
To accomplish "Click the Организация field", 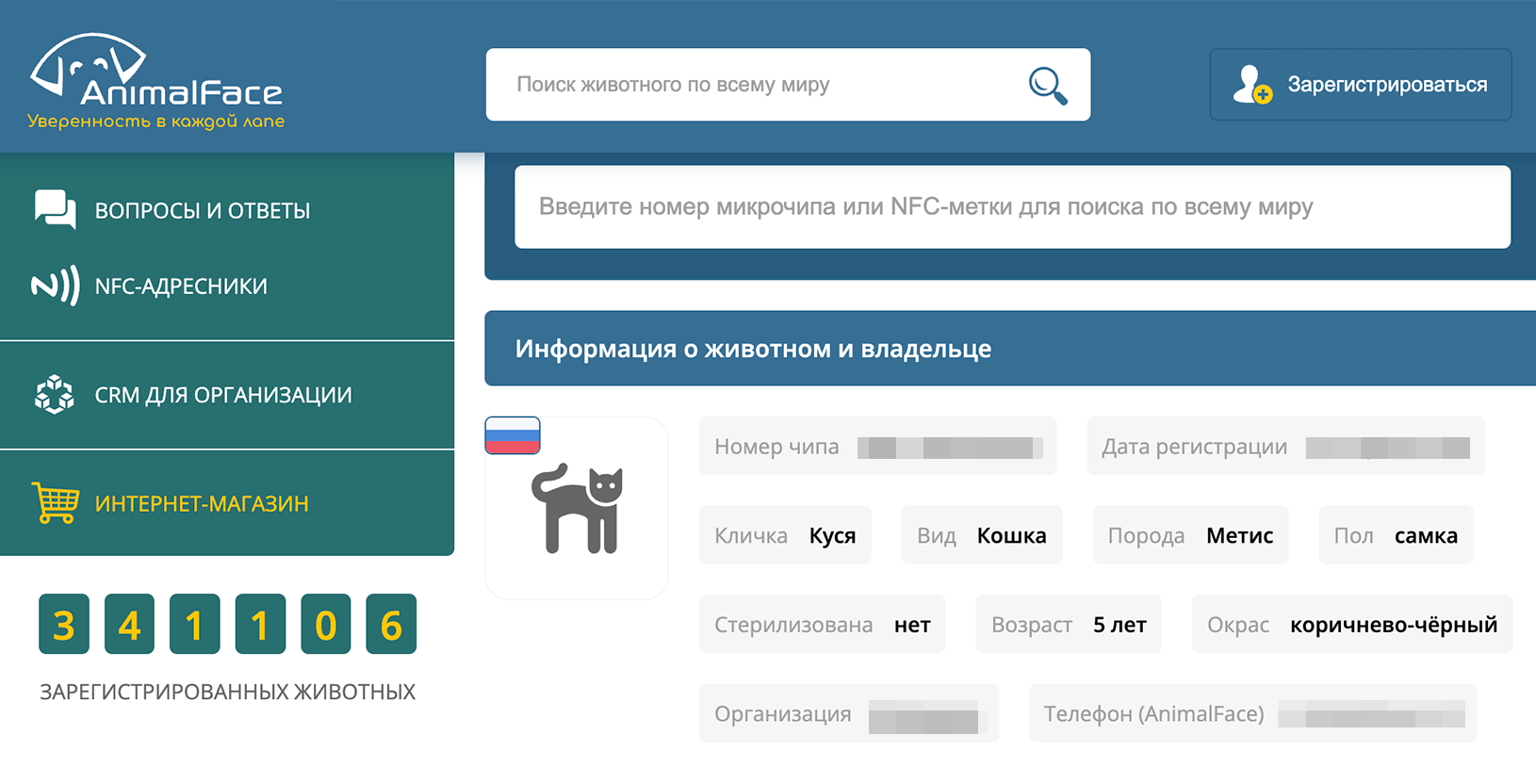I will coord(849,713).
